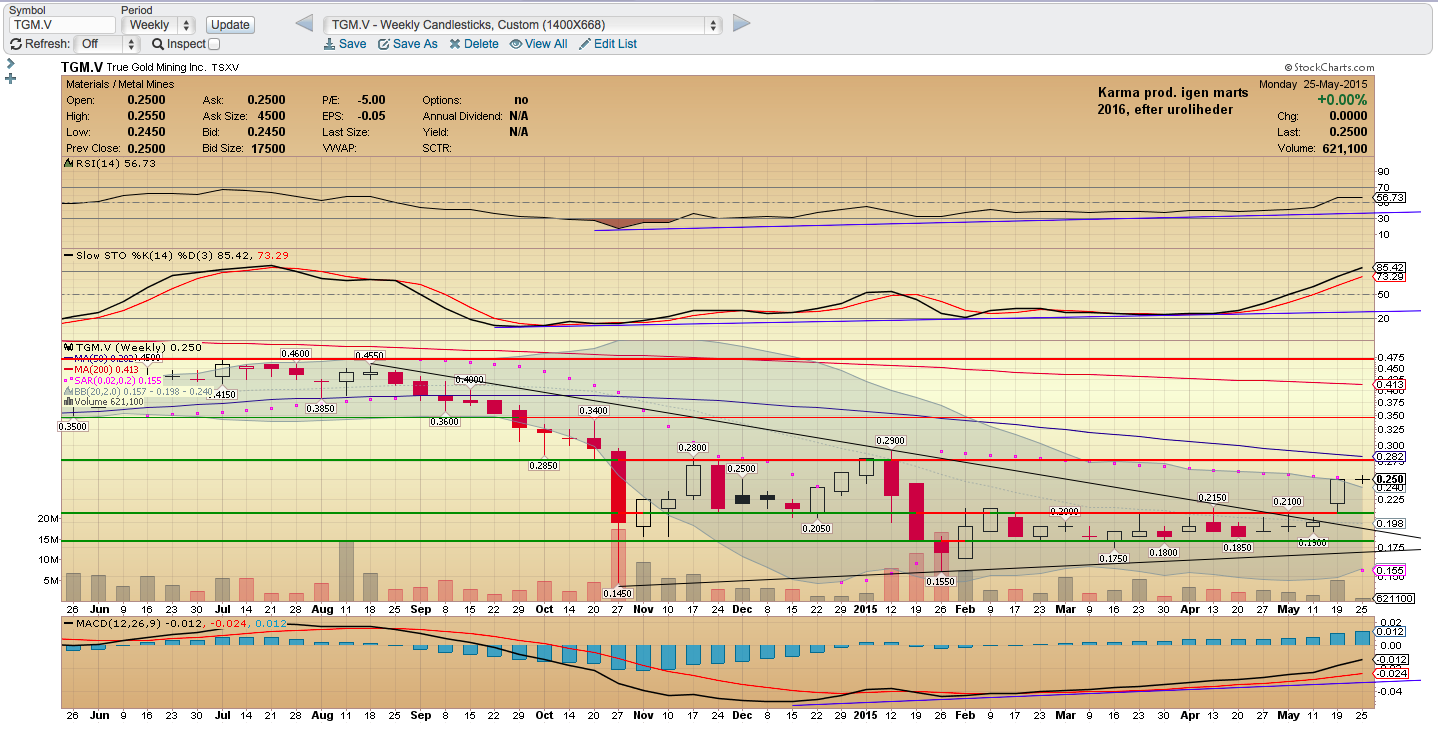Image resolution: width=1438 pixels, height=731 pixels.
Task: Click the Save download icon
Action: pyautogui.click(x=330, y=44)
